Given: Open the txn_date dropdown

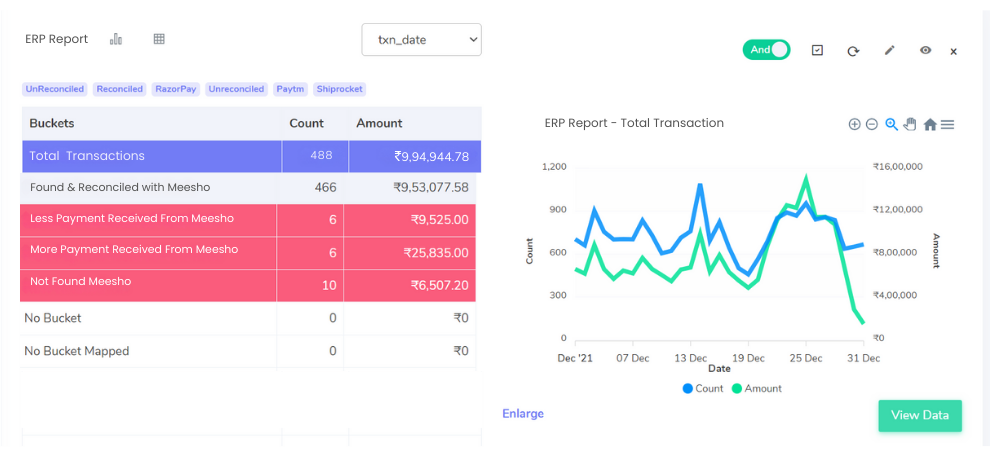Looking at the screenshot, I should pyautogui.click(x=422, y=40).
